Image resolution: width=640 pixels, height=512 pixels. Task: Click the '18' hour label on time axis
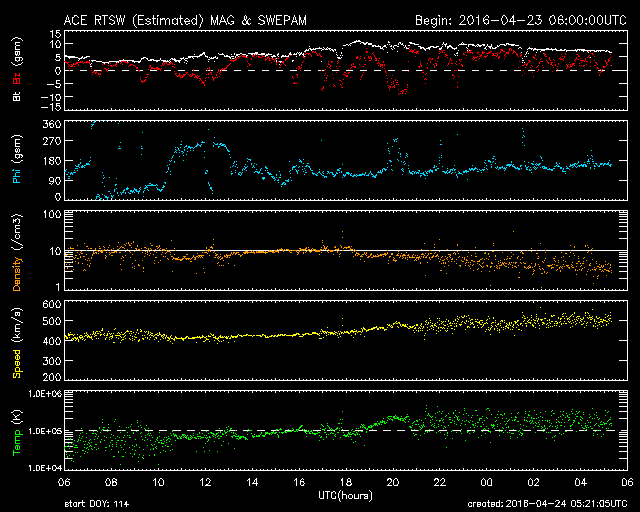coord(346,482)
